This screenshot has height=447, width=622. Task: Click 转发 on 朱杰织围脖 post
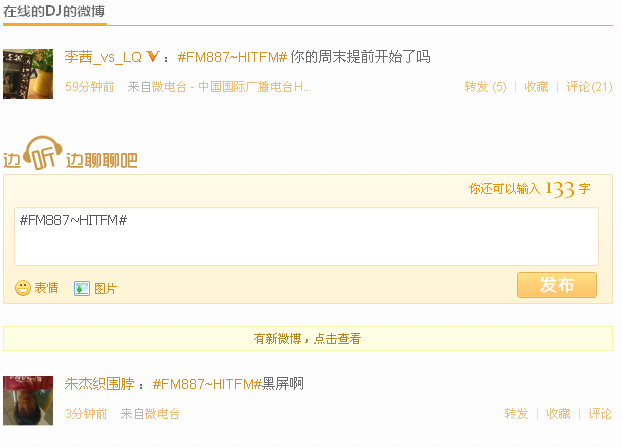516,414
